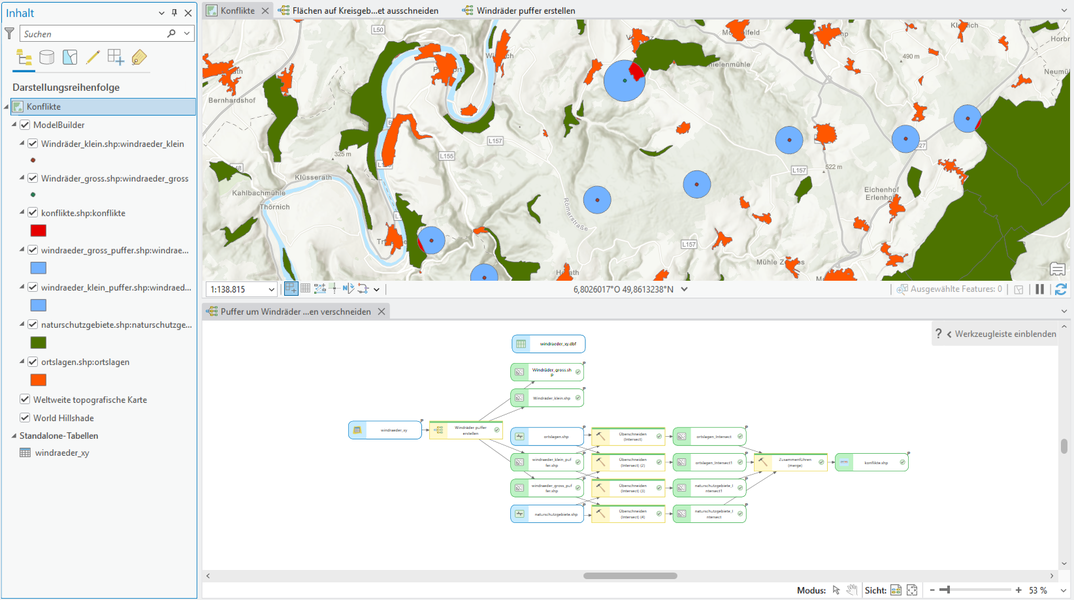Open List By Labeling tag icon
Image resolution: width=1074 pixels, height=600 pixels.
pos(139,58)
